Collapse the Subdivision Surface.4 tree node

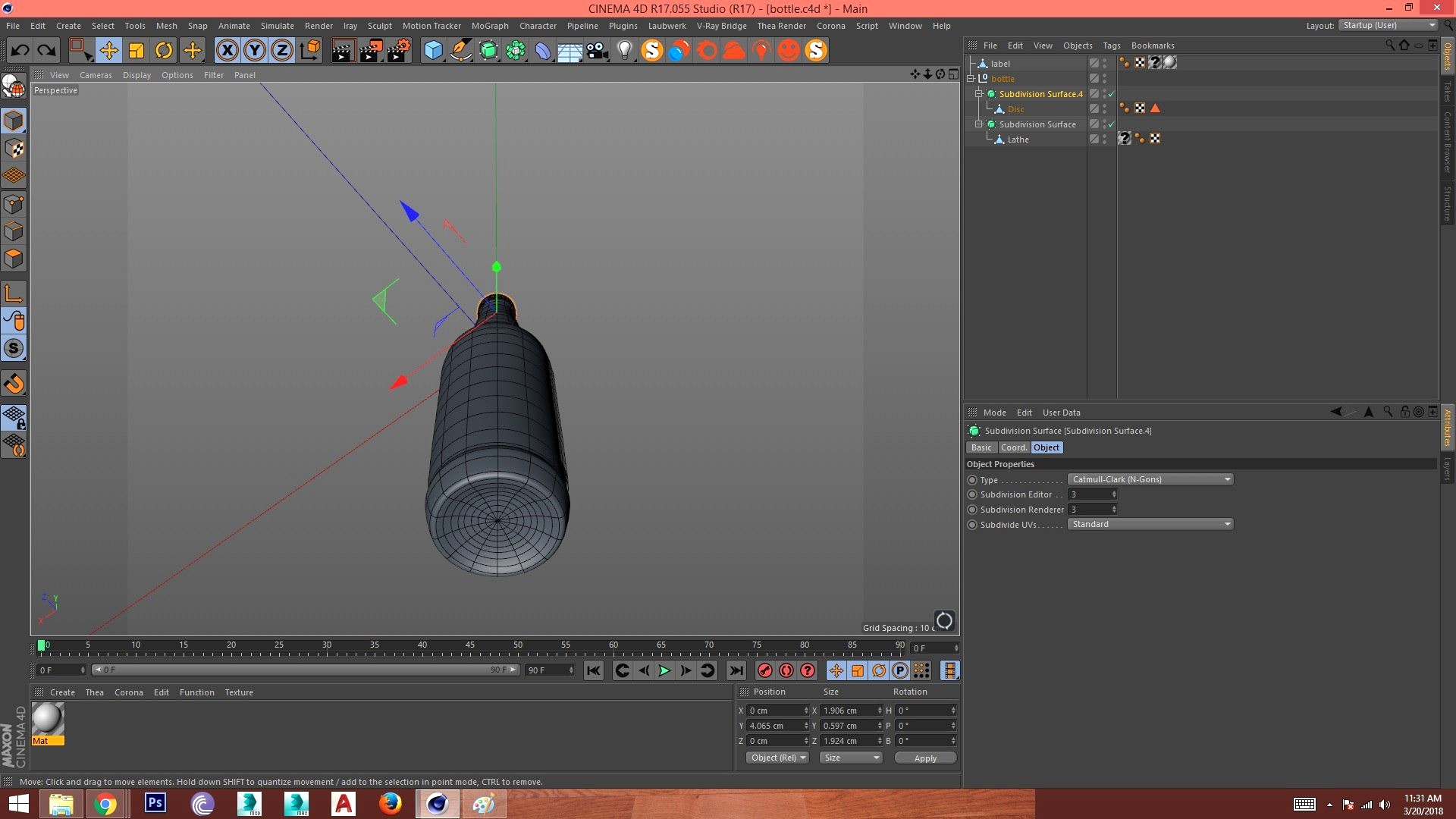(x=978, y=94)
